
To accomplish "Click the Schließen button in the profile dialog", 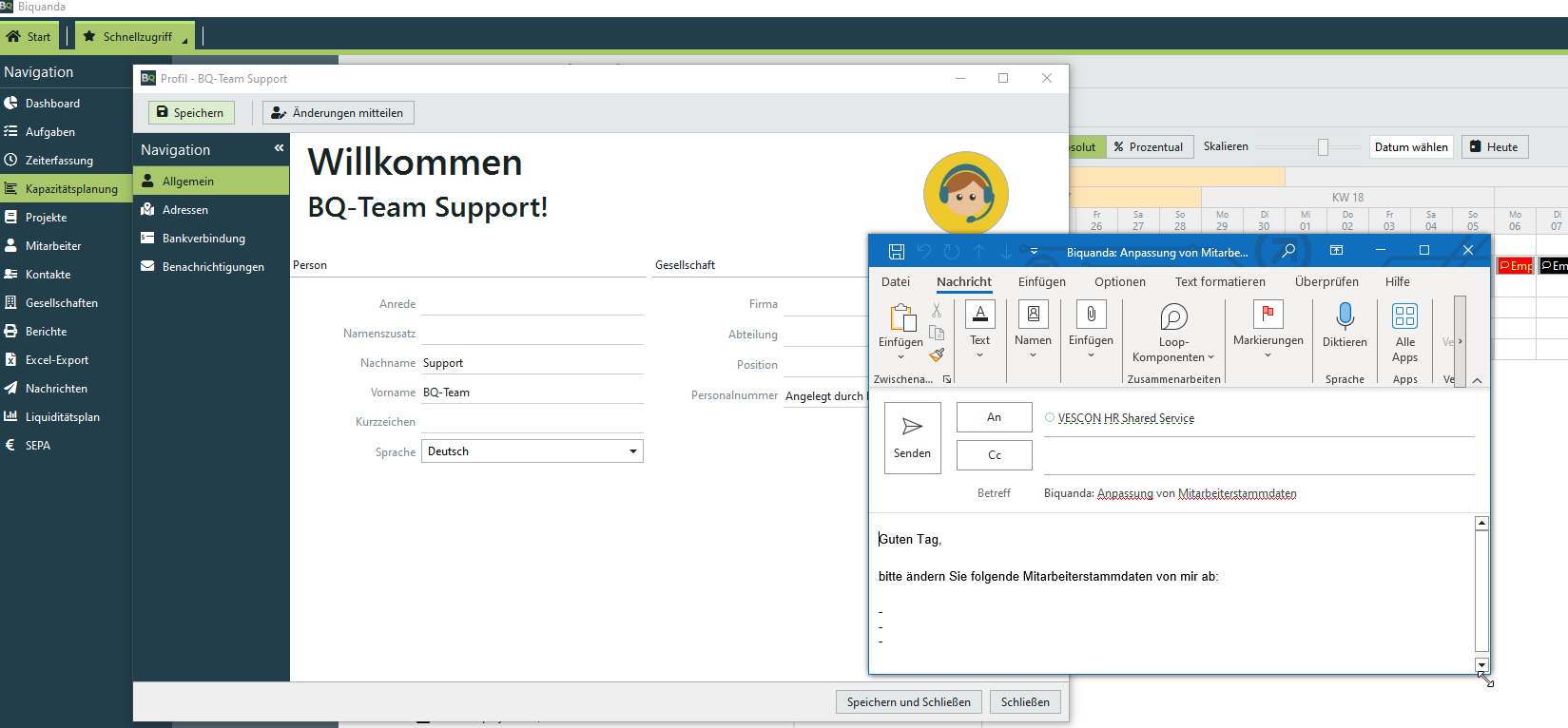I will pos(1025,701).
